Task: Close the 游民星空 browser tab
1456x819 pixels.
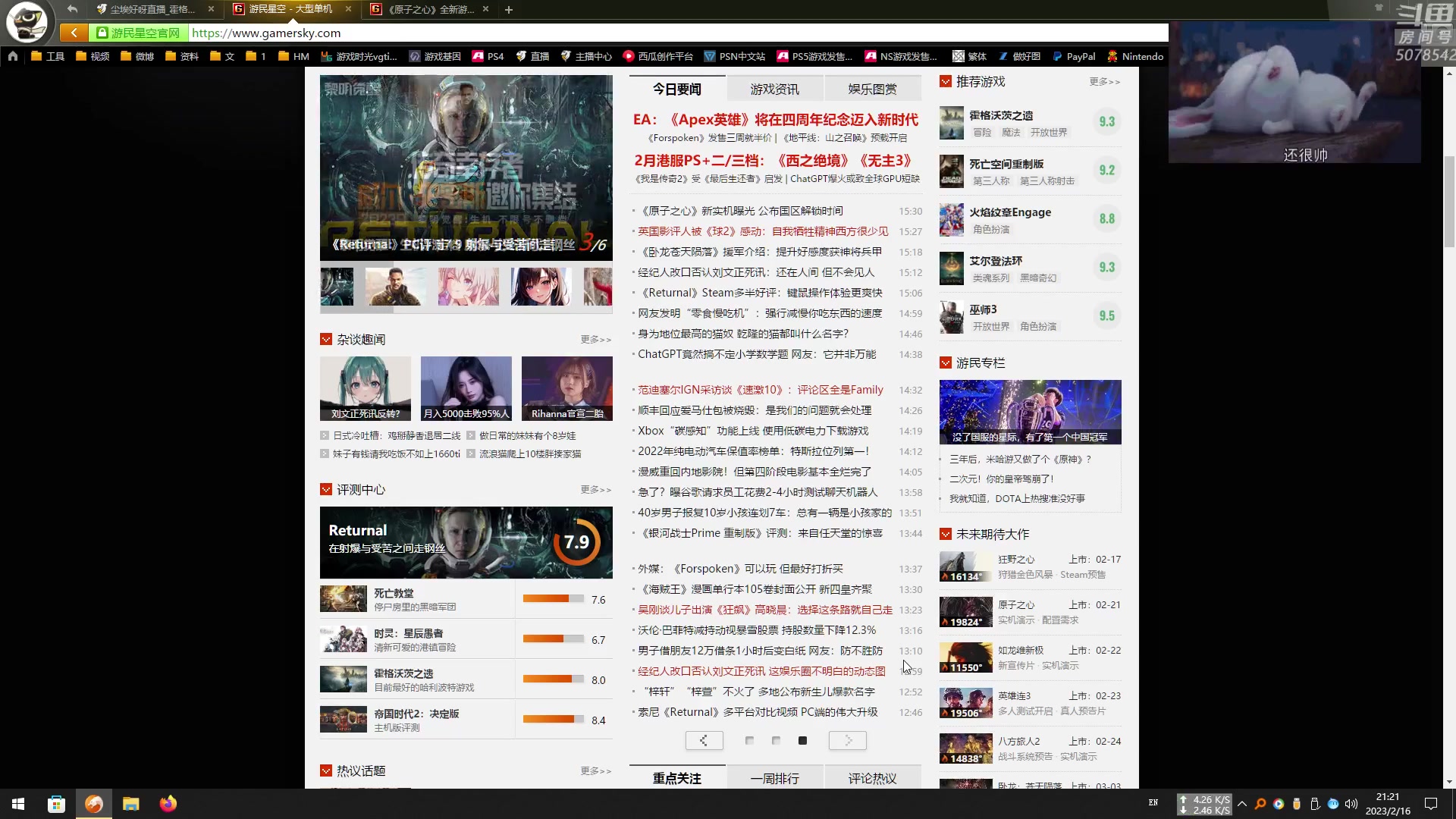Action: [348, 9]
